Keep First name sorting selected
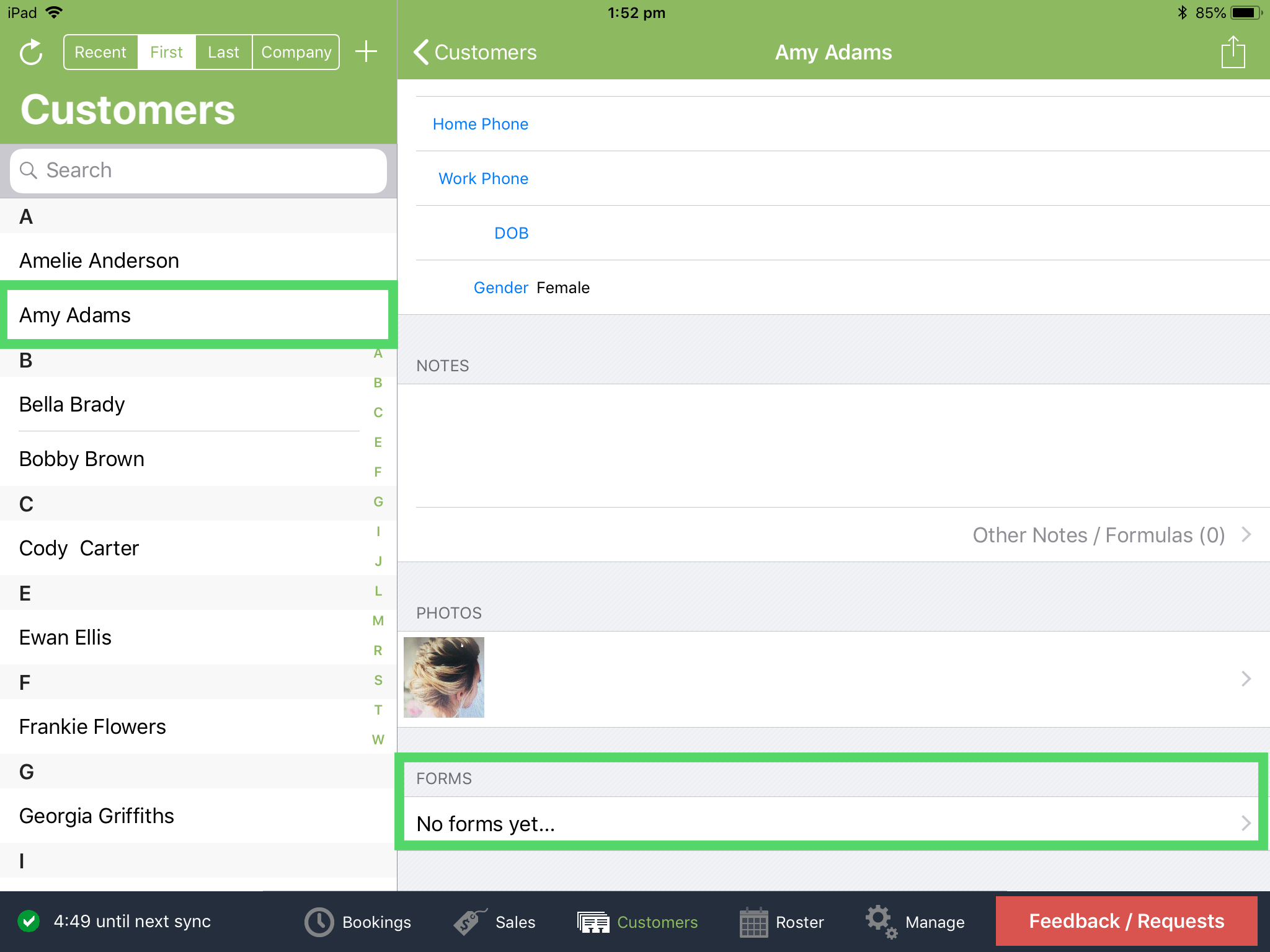 click(x=166, y=51)
